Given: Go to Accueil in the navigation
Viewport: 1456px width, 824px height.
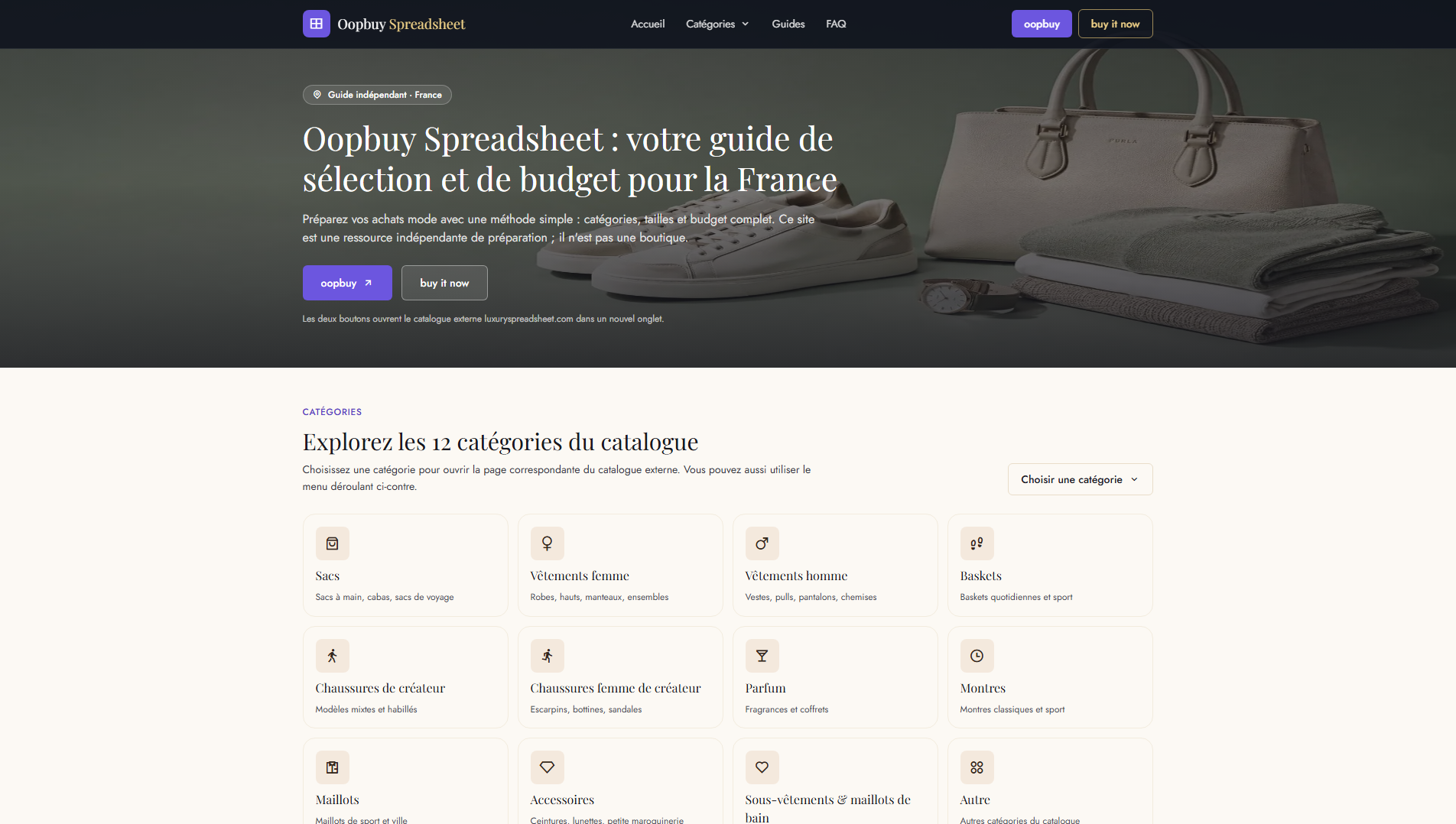Looking at the screenshot, I should (x=648, y=24).
